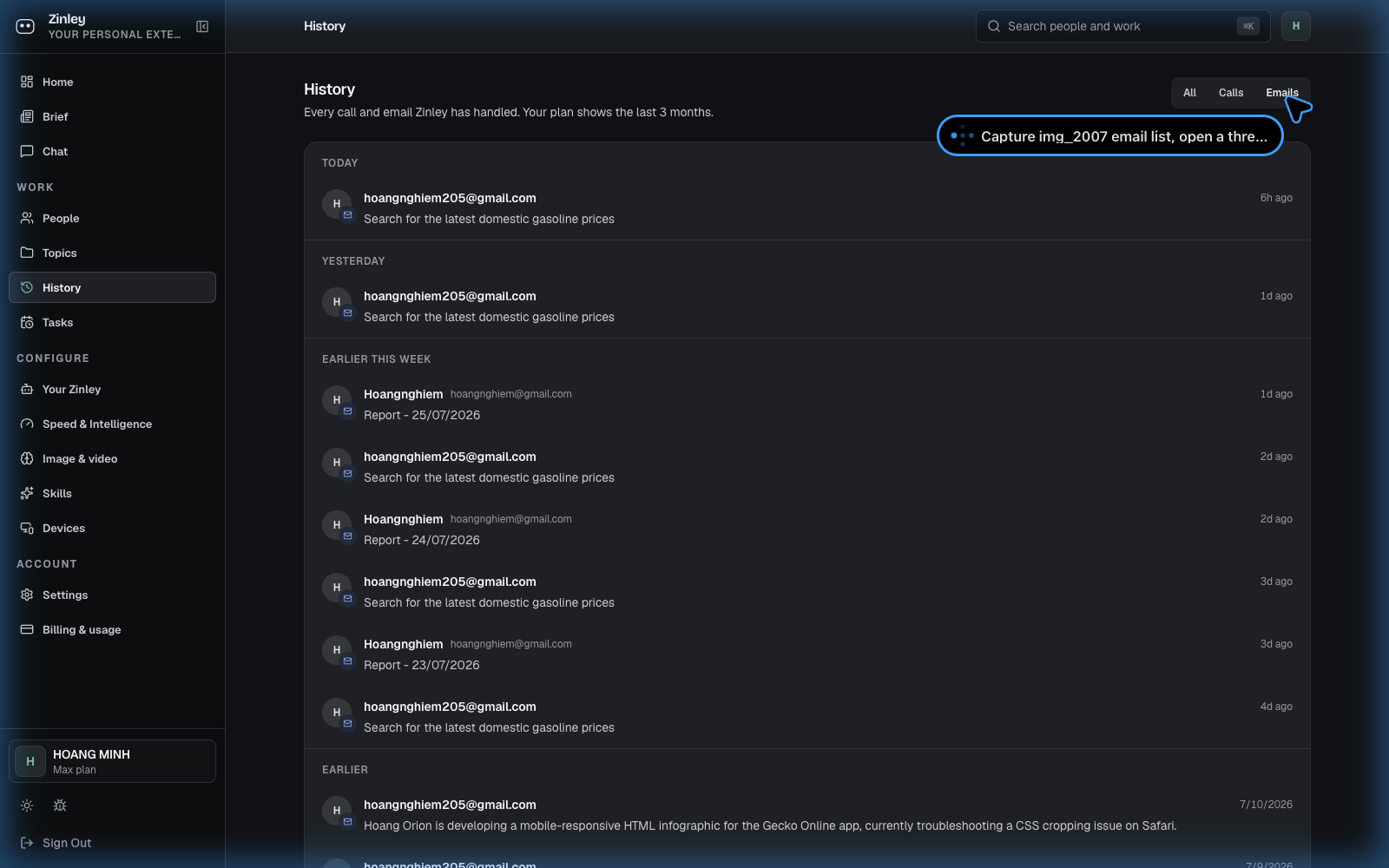This screenshot has height=868, width=1389.
Task: Open Billing & usage page
Action: tap(112, 629)
